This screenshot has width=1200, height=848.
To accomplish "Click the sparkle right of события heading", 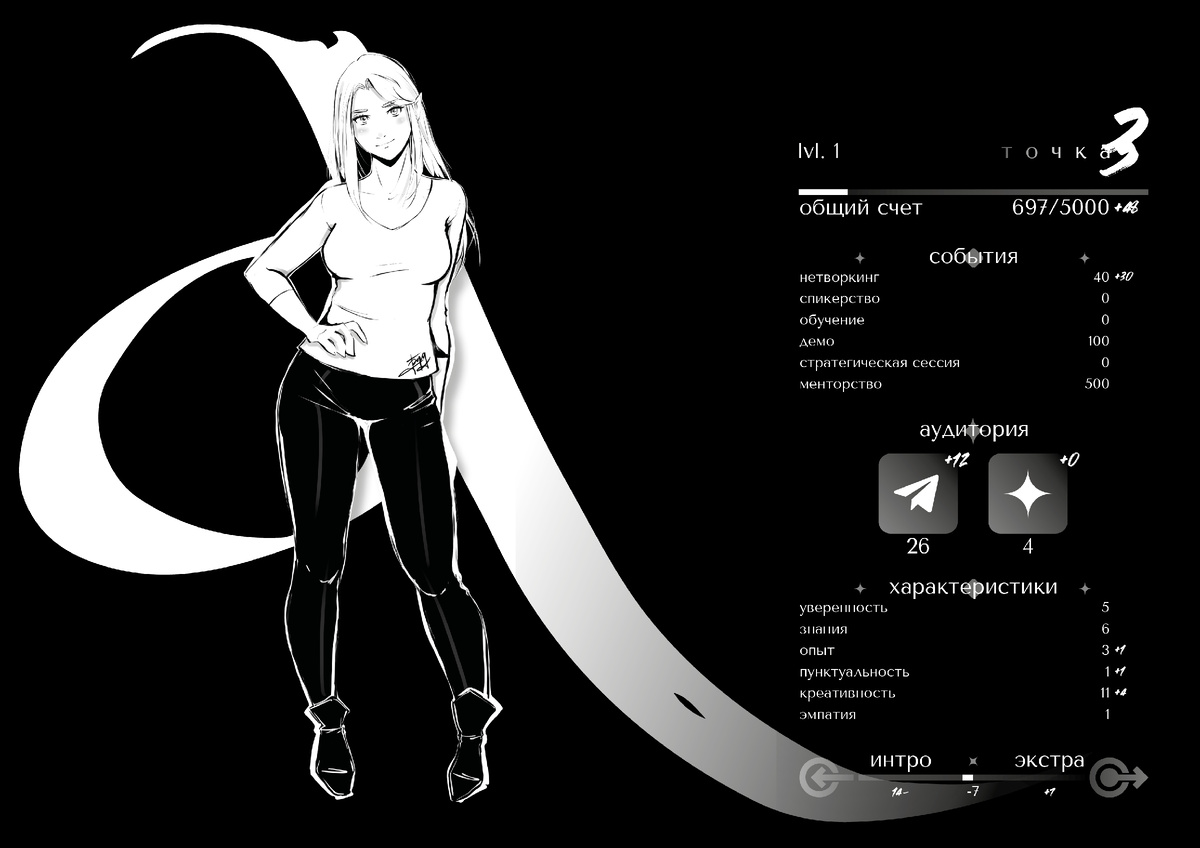I will (x=1085, y=258).
